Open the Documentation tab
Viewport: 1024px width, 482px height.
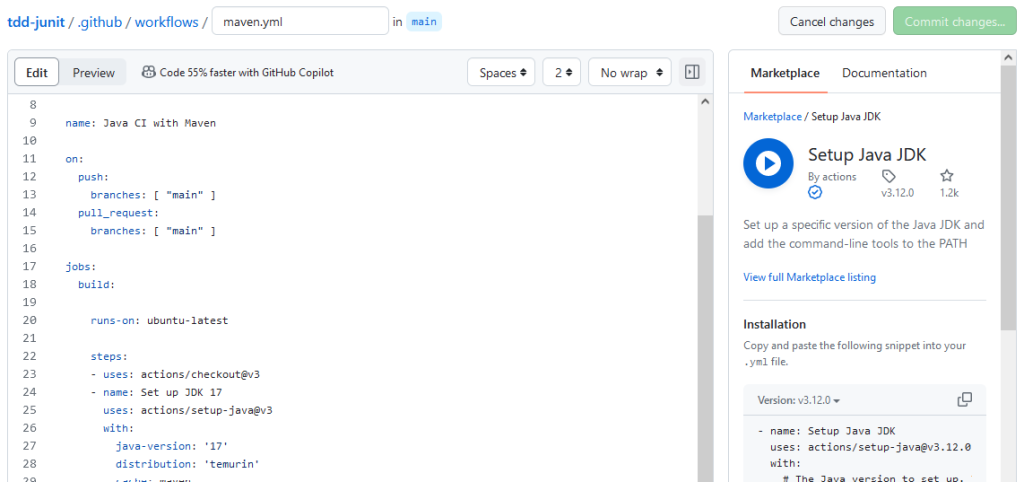point(884,73)
